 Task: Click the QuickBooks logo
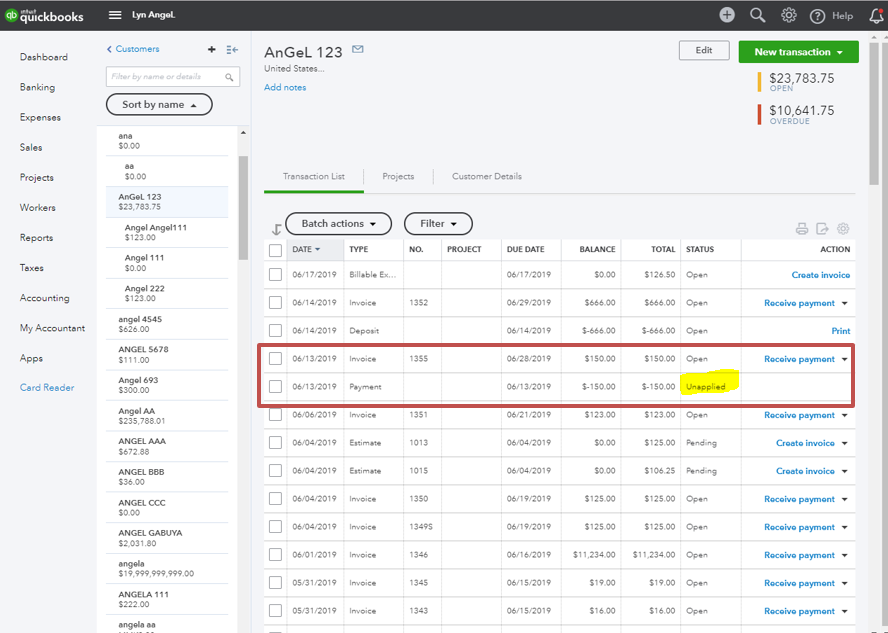tap(44, 15)
